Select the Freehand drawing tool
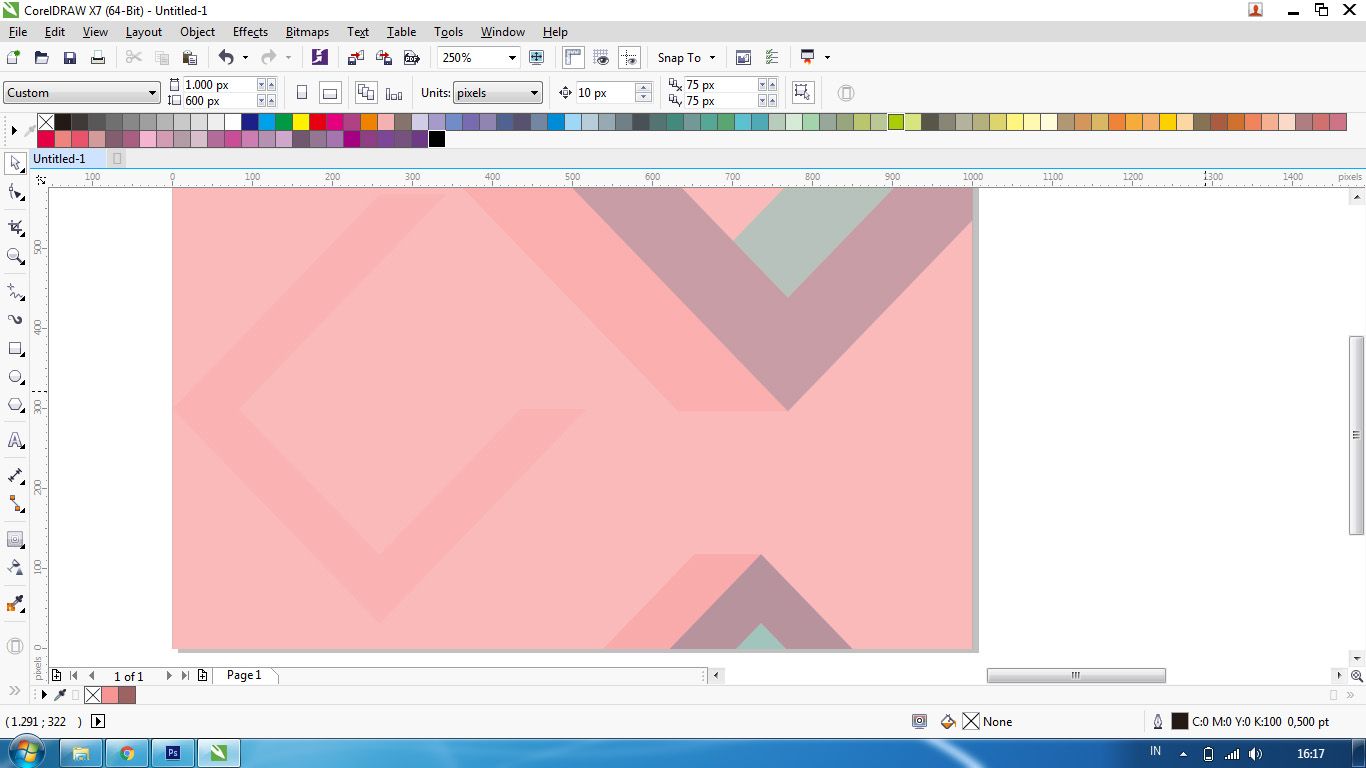This screenshot has width=1366, height=768. (x=15, y=292)
